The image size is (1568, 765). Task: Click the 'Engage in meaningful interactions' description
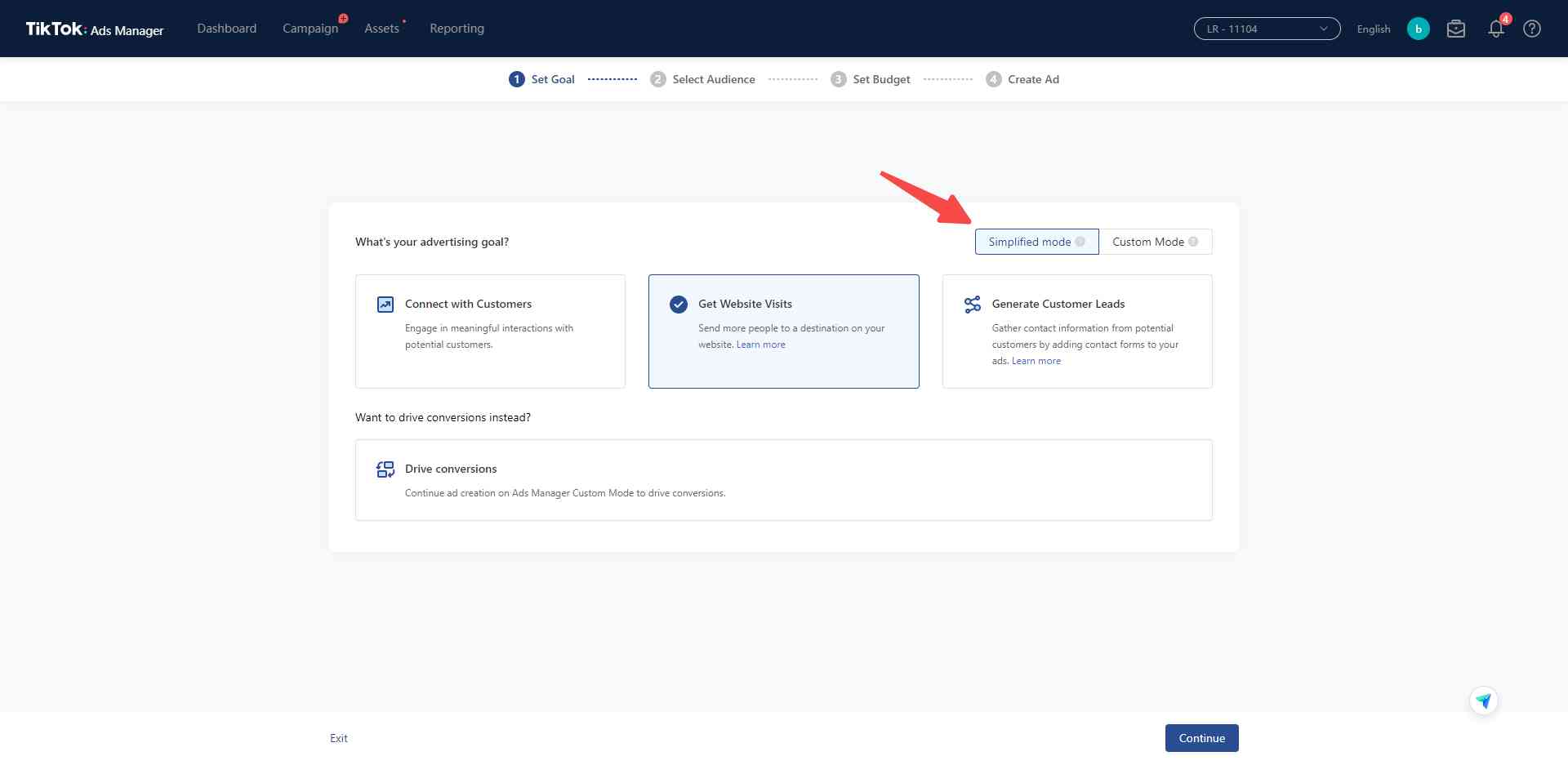[488, 336]
